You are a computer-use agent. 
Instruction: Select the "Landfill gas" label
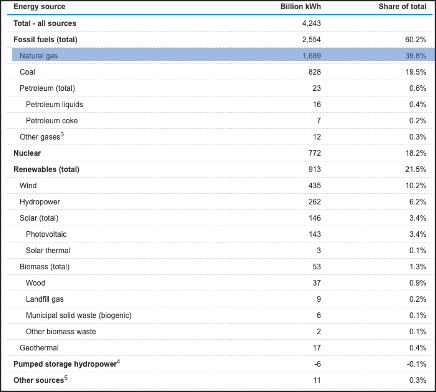coord(44,299)
